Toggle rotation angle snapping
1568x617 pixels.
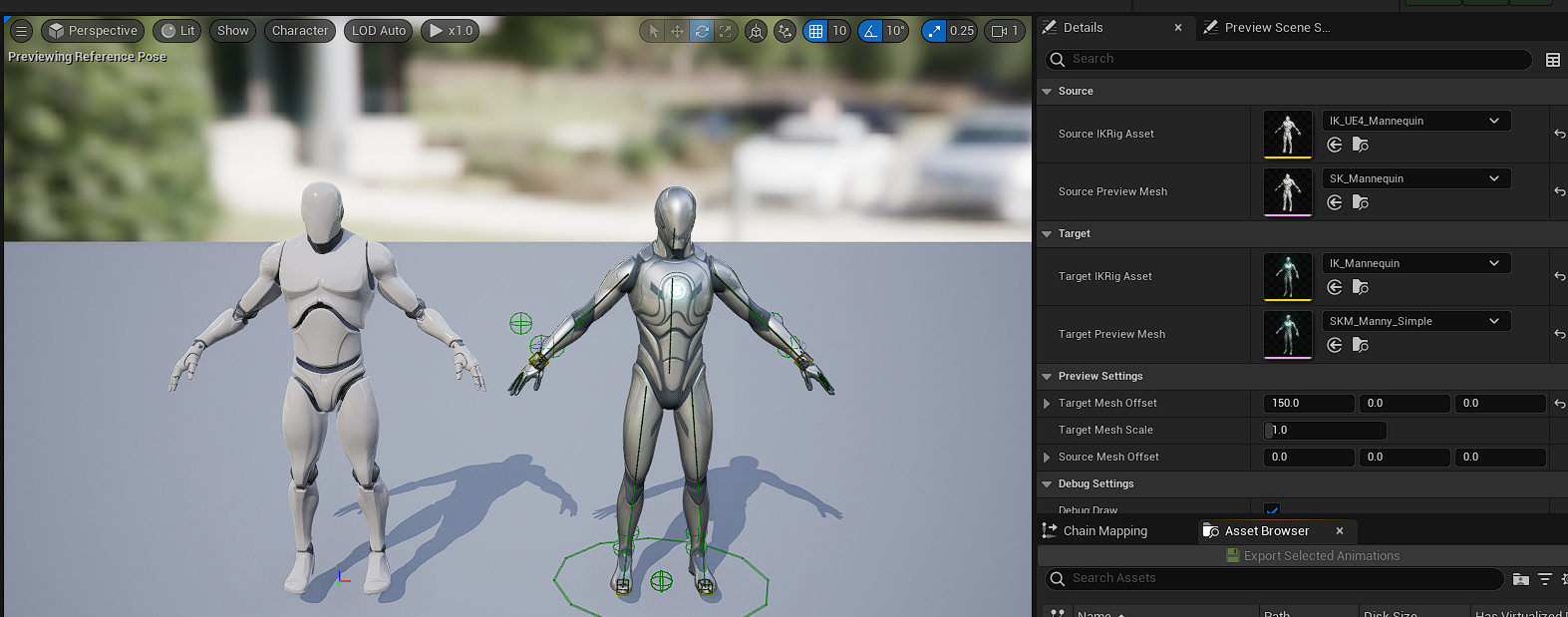[x=870, y=31]
